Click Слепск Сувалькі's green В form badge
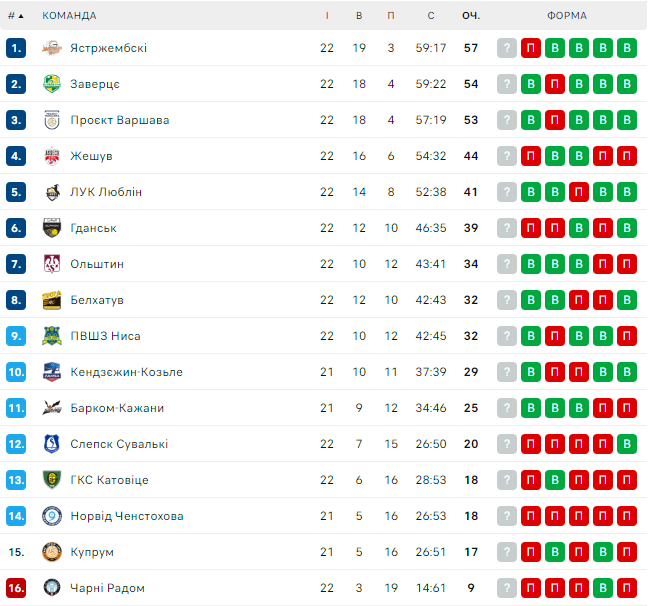 (x=627, y=444)
